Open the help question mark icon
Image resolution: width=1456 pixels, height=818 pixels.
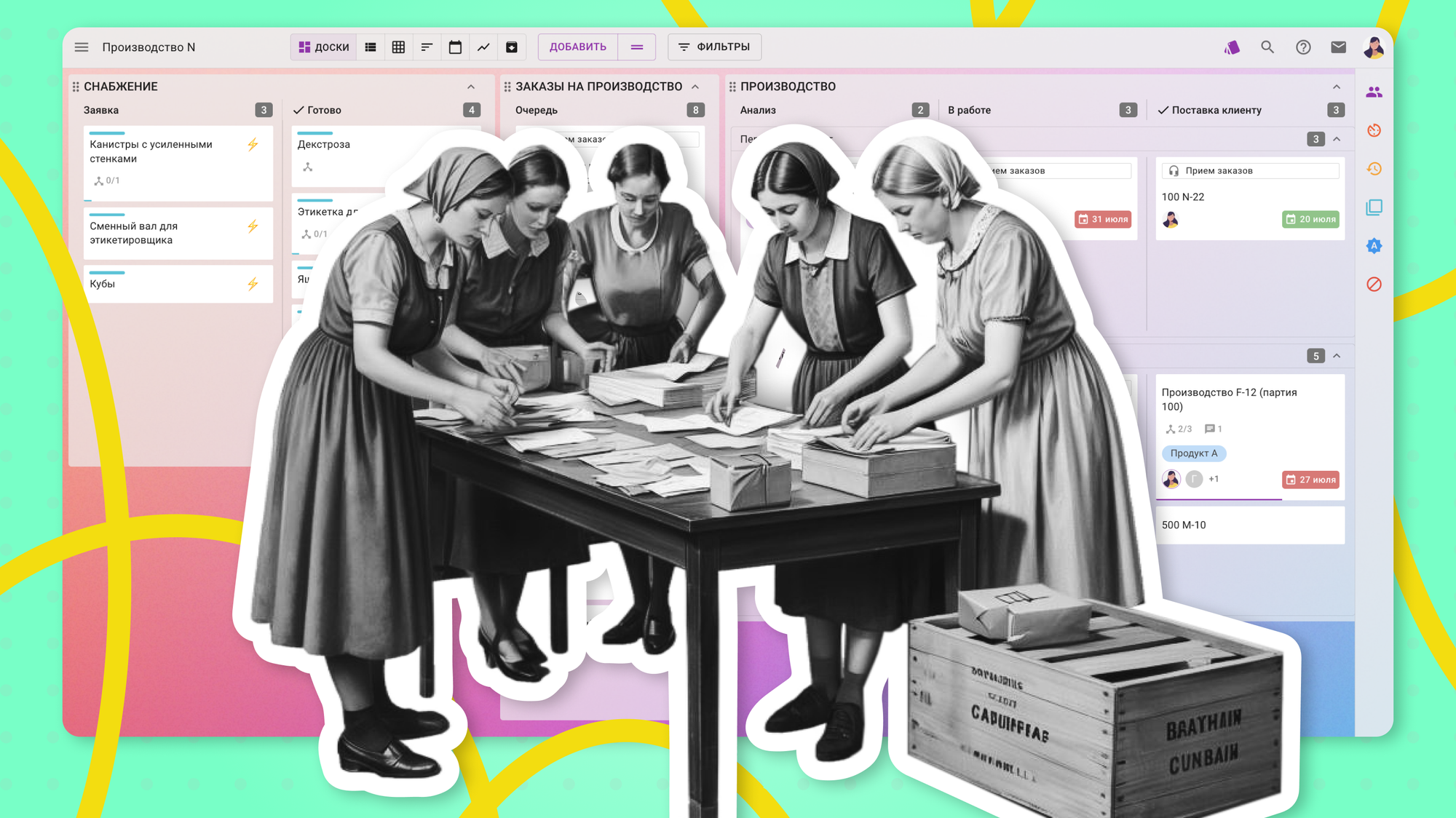[x=1303, y=47]
